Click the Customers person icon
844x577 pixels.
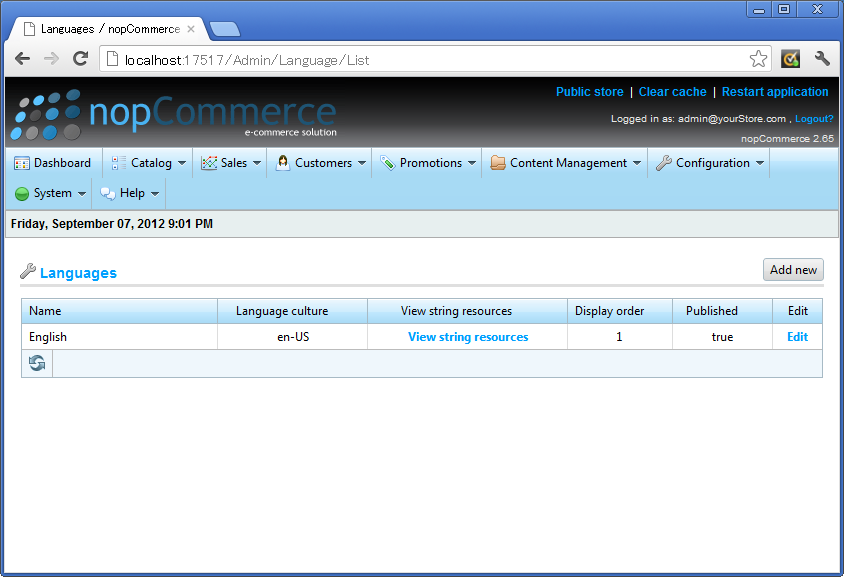pos(283,163)
